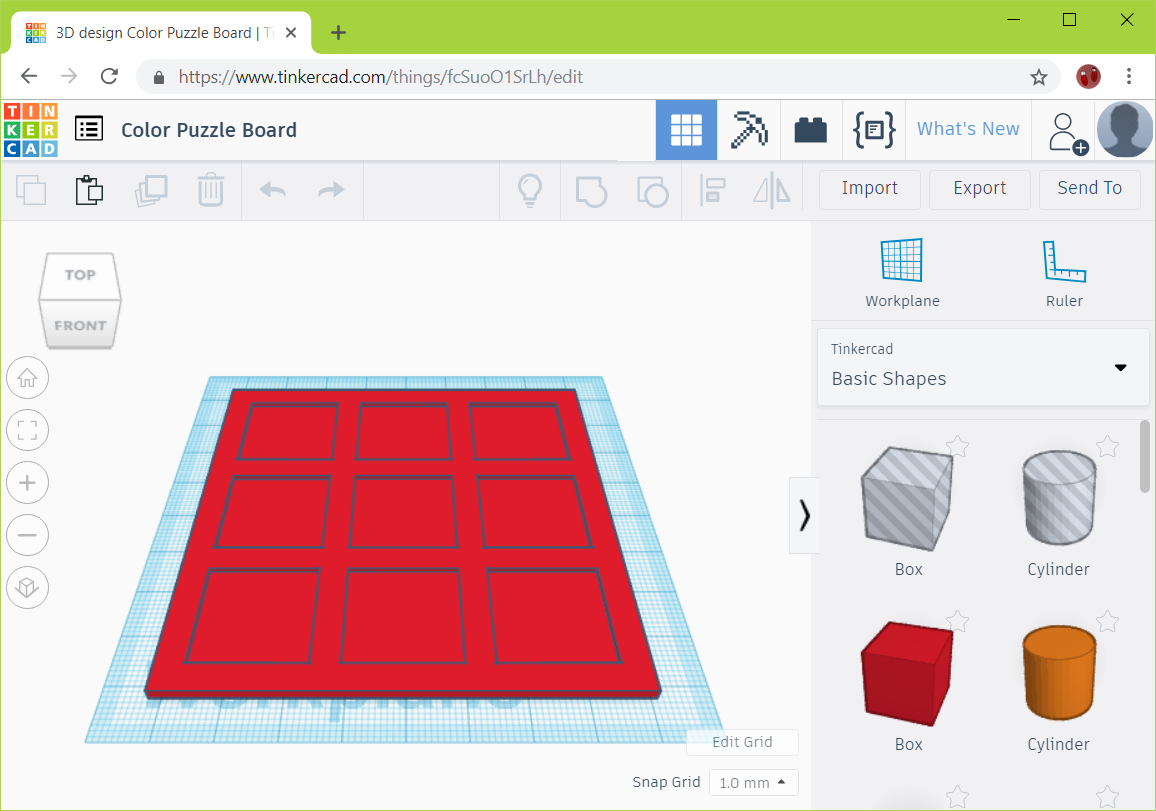
Task: Switch to the Bricks view tab
Action: [x=811, y=129]
